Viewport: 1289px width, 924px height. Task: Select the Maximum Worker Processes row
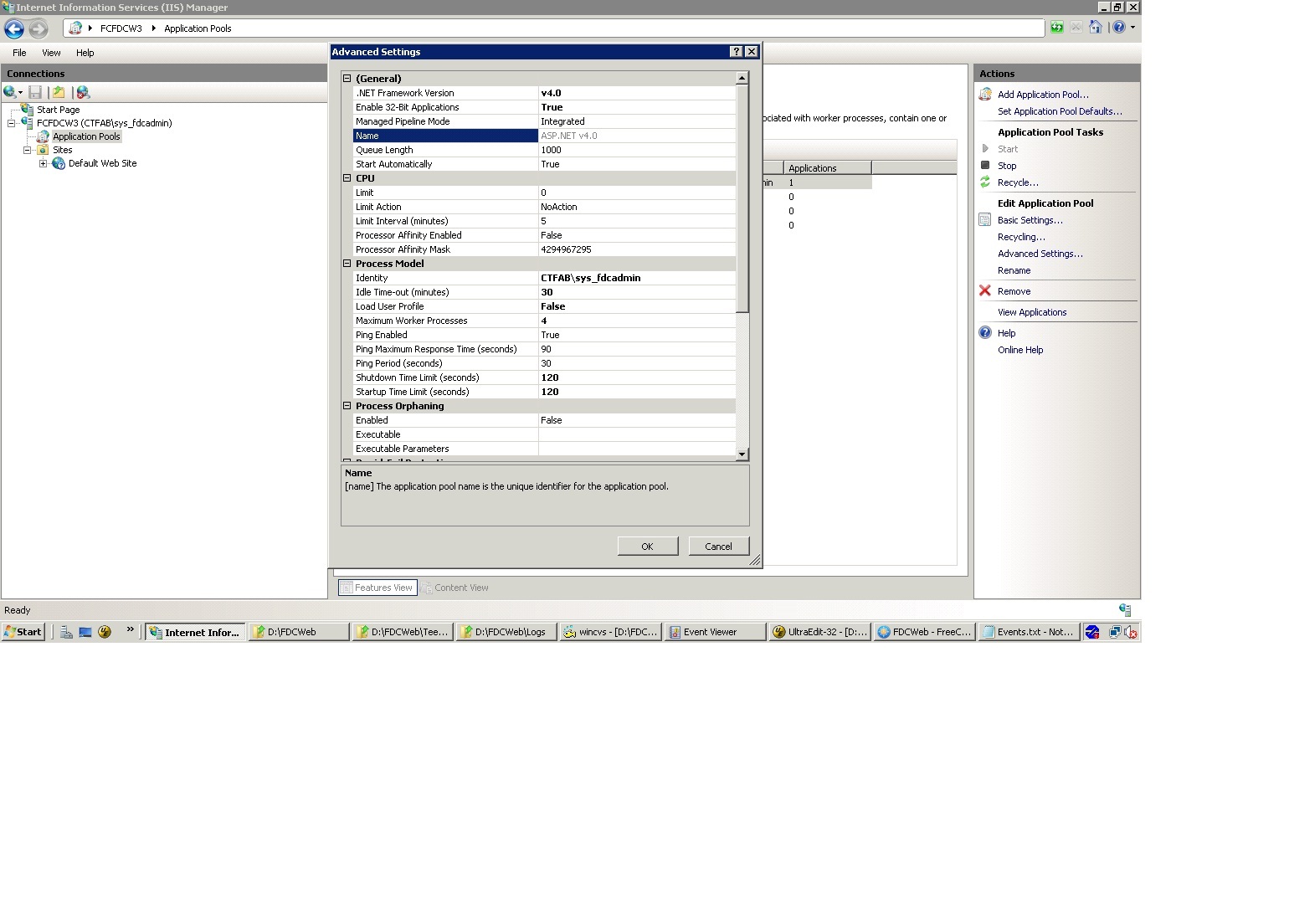[544, 321]
